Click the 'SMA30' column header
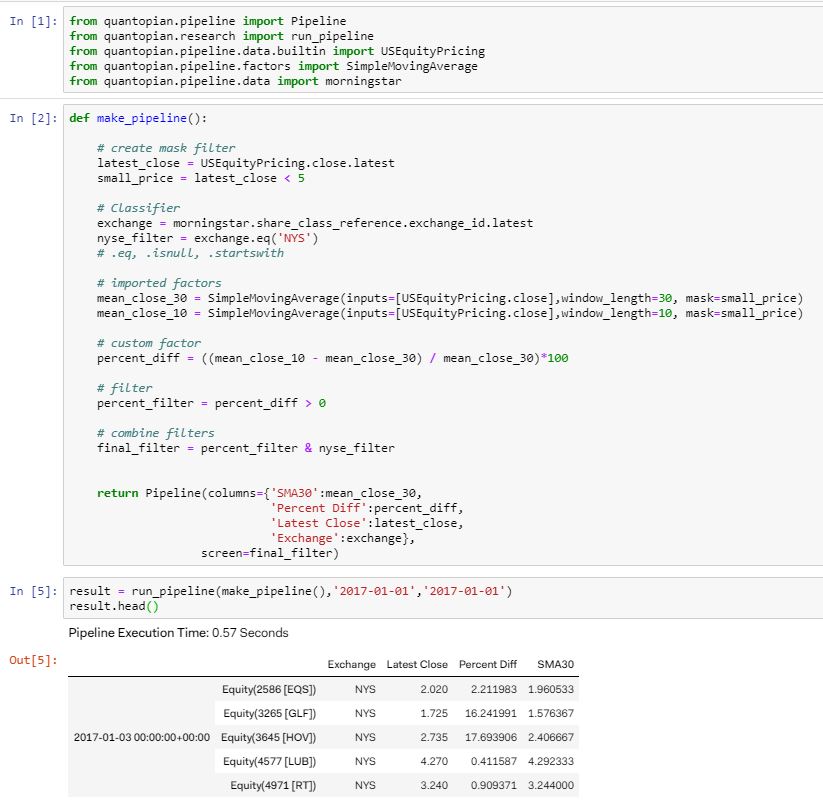 tap(556, 664)
